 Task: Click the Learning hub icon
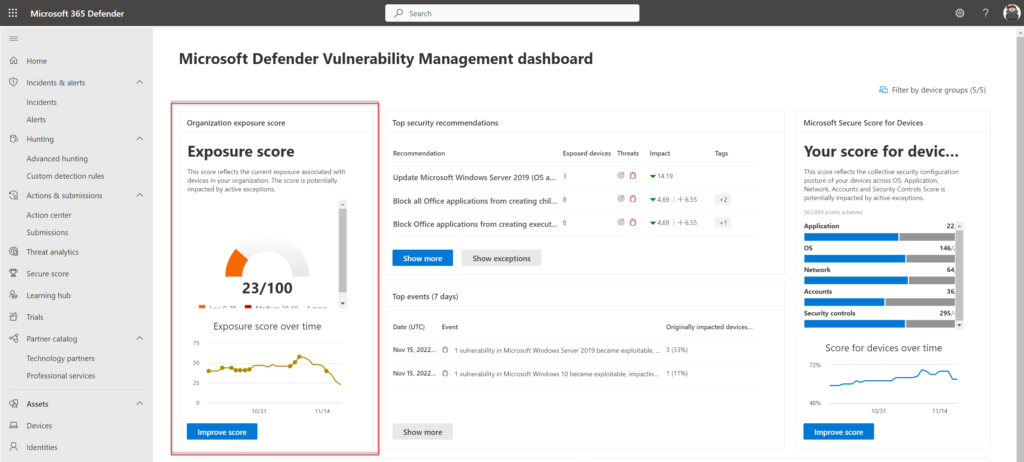coord(13,295)
